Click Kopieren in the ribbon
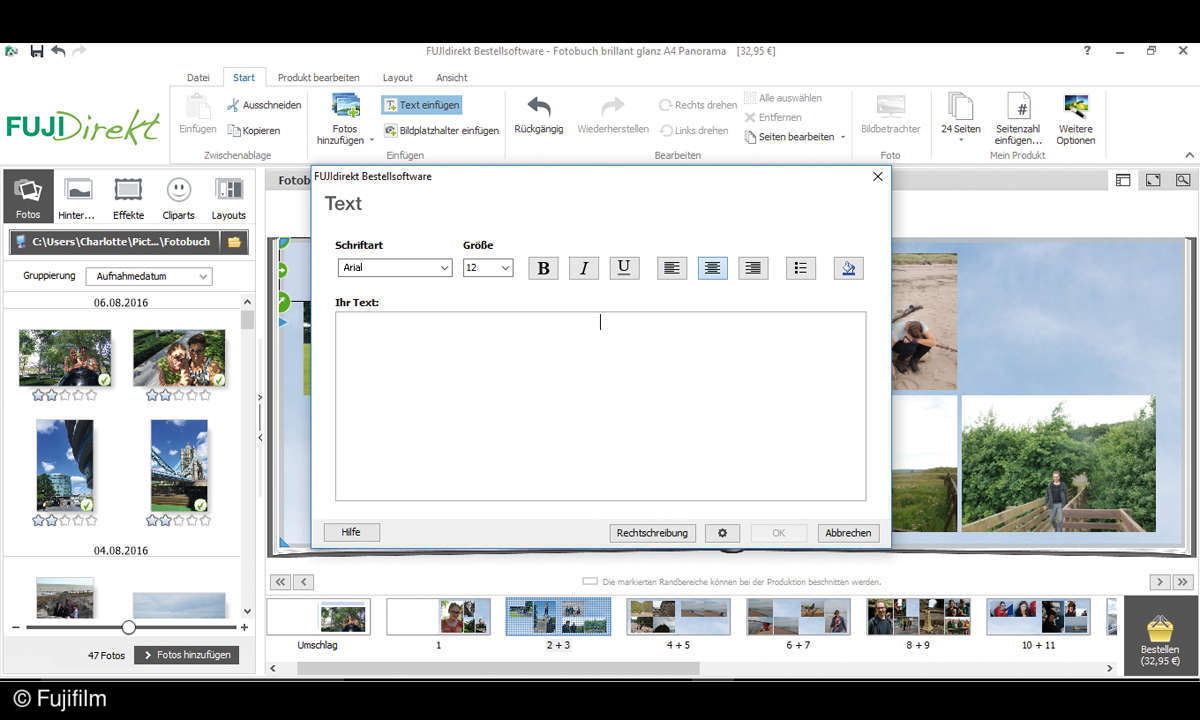1200x720 pixels. (x=254, y=131)
